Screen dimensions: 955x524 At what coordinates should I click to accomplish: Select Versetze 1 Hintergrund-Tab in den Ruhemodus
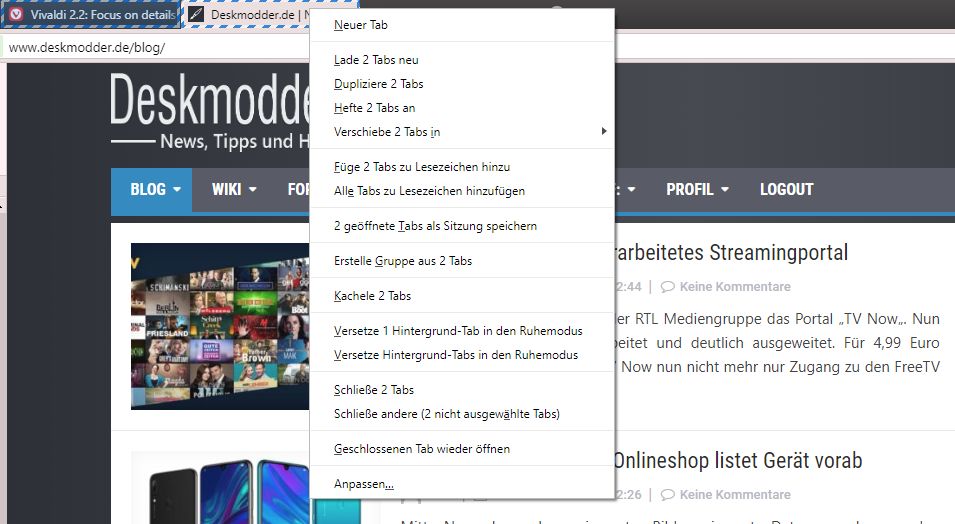(462, 331)
